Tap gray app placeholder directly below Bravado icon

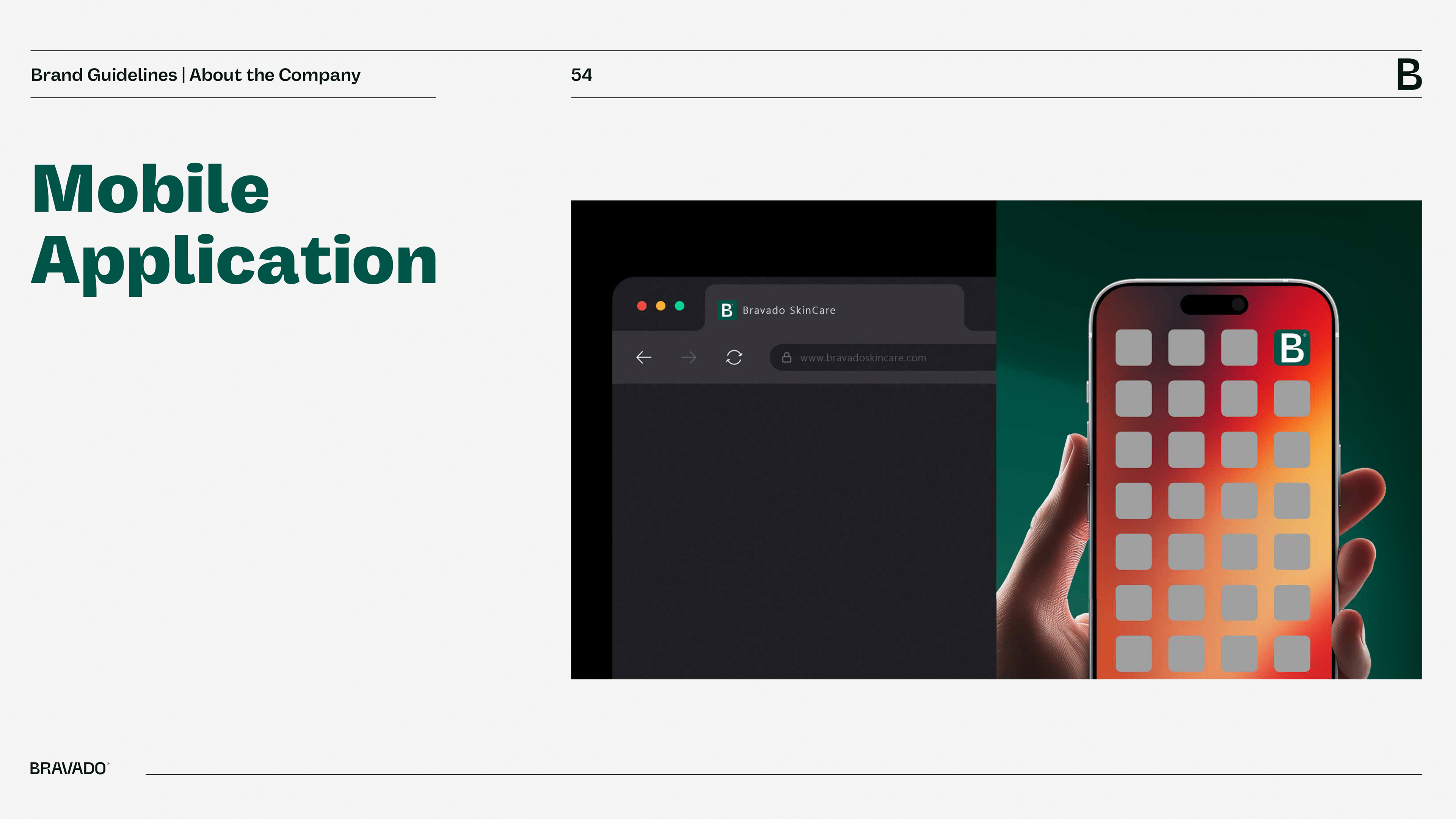(x=1291, y=399)
